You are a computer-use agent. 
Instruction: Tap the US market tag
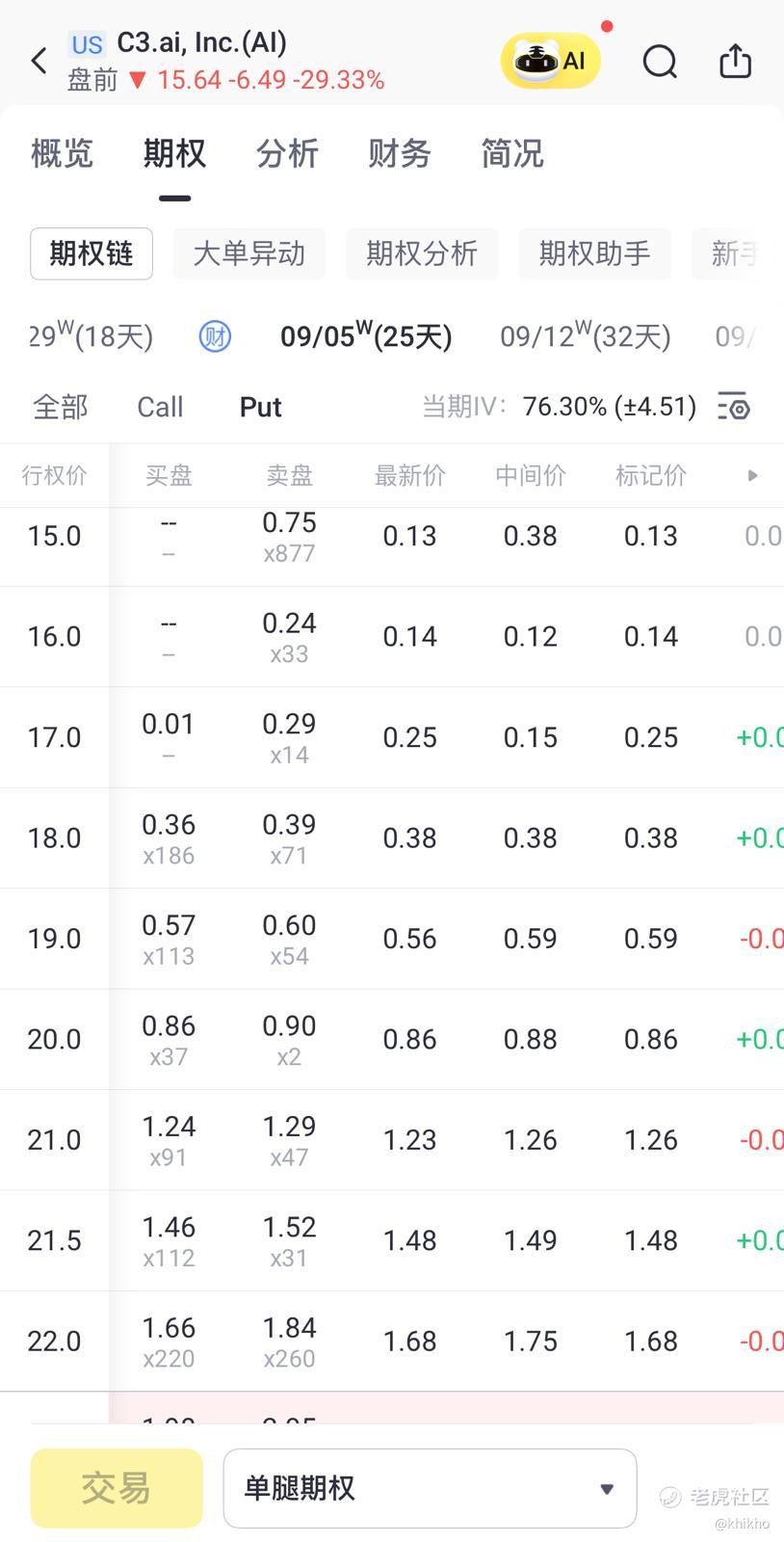(87, 44)
